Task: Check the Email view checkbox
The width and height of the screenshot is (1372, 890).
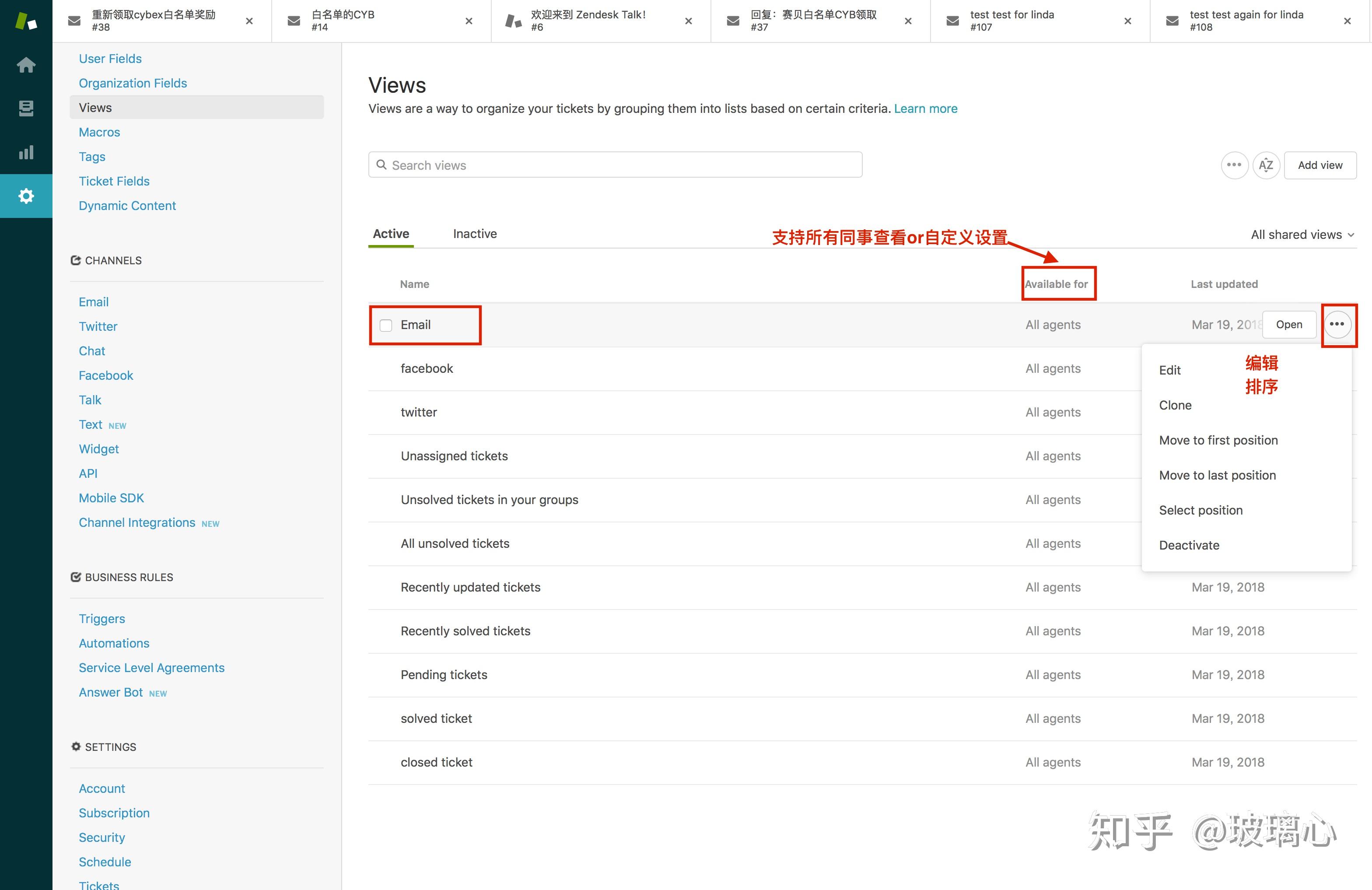Action: point(386,325)
